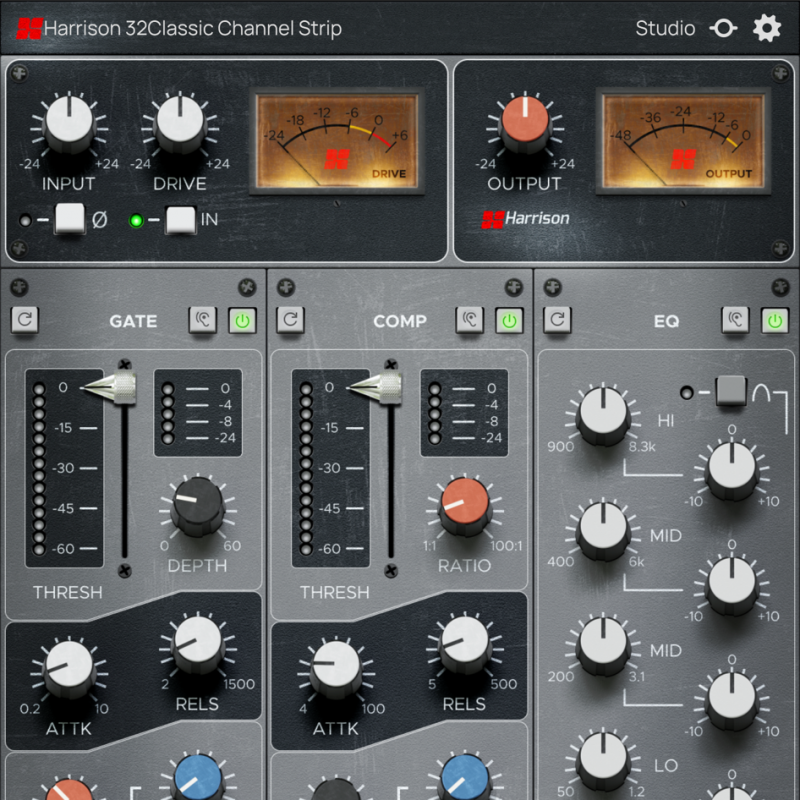The width and height of the screenshot is (800, 800).
Task: Click the GATE listen ear icon
Action: pyautogui.click(x=203, y=320)
